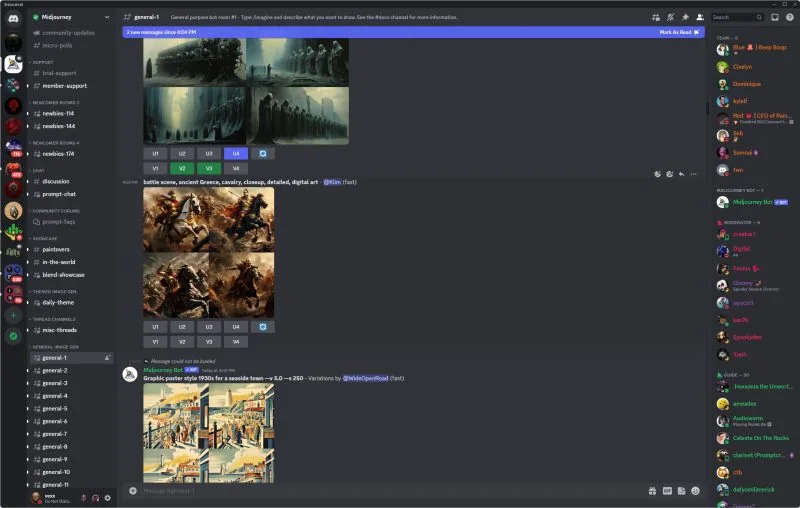Click U3 under the battle scene images
Viewport: 800px width, 508px height.
point(209,327)
